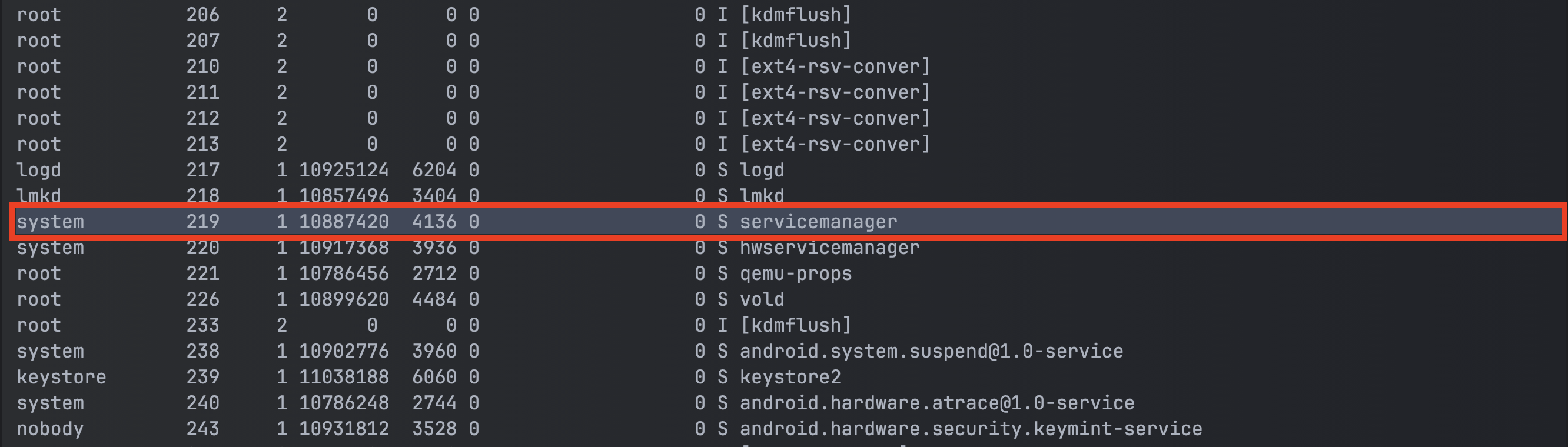This screenshot has height=447, width=1568.
Task: Click the android.hardware.atrace@1.0-service entry
Action: tap(936, 403)
